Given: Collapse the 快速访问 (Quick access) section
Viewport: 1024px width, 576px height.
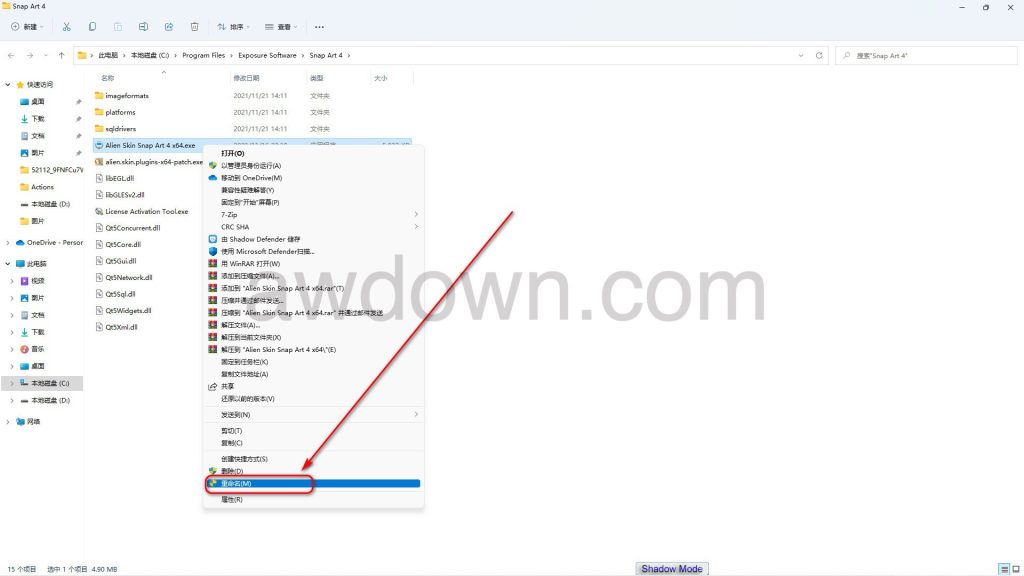Looking at the screenshot, I should pyautogui.click(x=9, y=84).
